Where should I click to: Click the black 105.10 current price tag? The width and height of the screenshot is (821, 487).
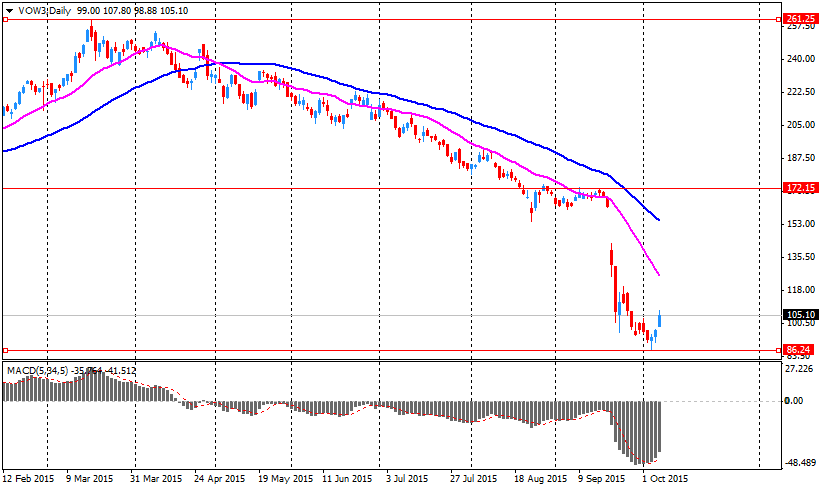(801, 315)
